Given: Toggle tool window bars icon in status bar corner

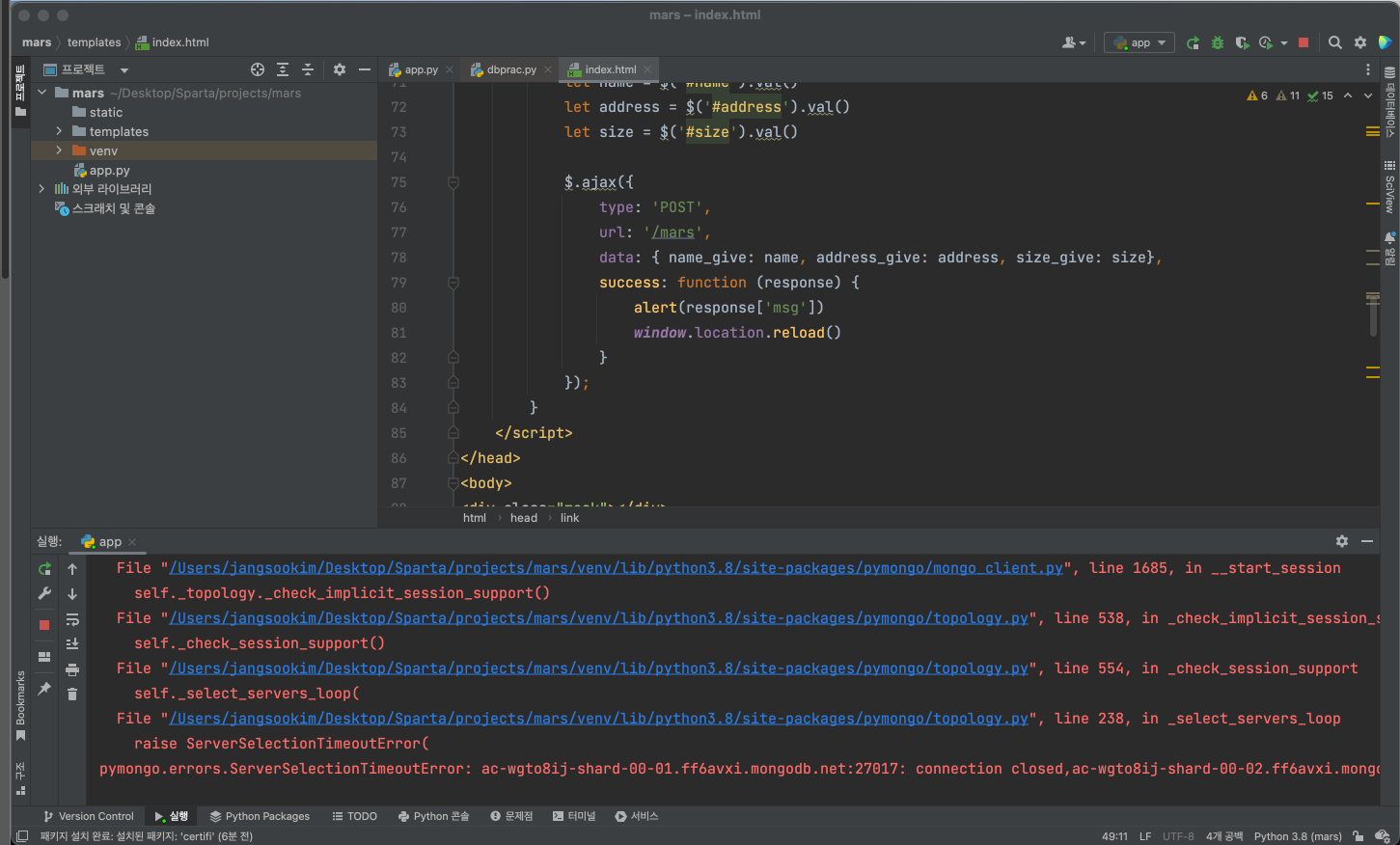Looking at the screenshot, I should click(x=21, y=836).
